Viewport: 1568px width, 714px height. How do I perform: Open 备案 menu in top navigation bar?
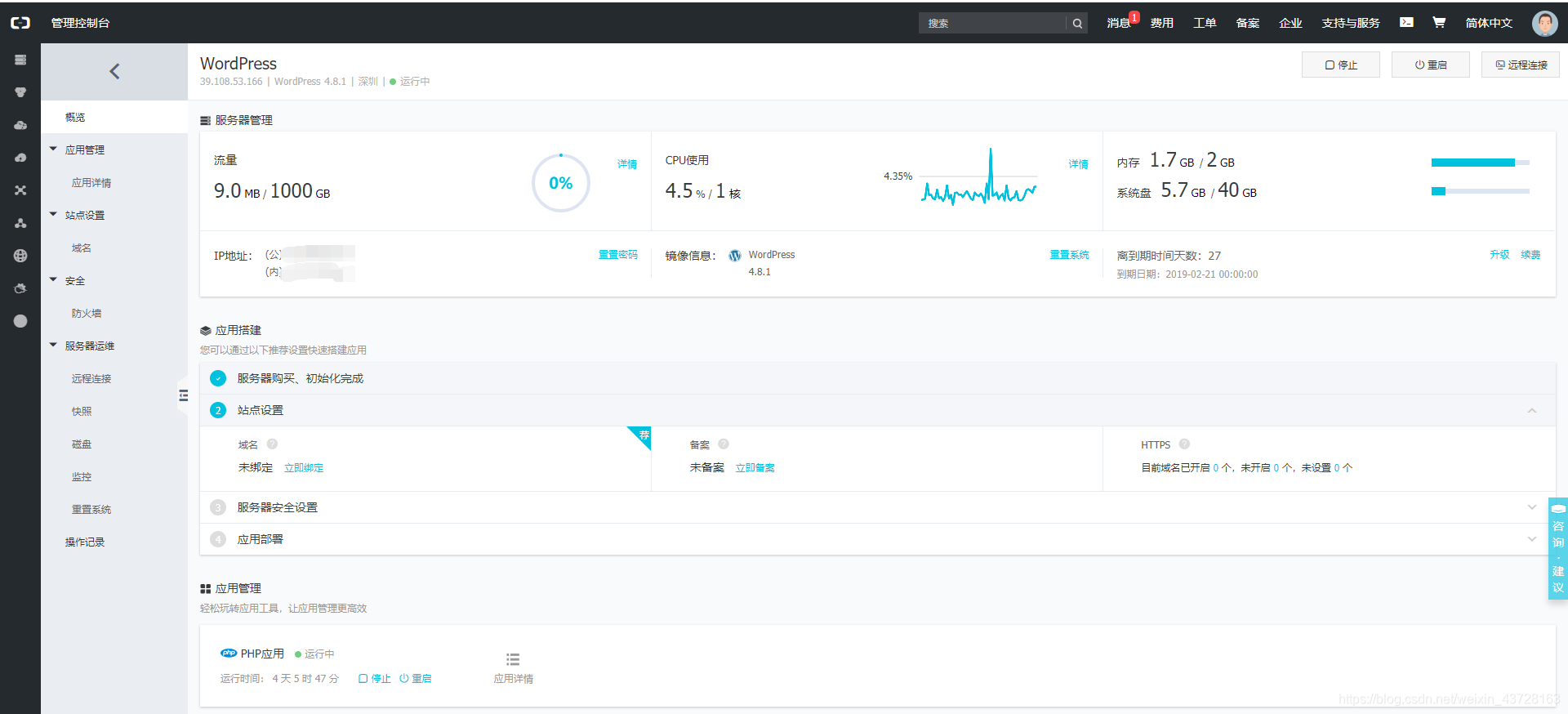pos(1247,23)
